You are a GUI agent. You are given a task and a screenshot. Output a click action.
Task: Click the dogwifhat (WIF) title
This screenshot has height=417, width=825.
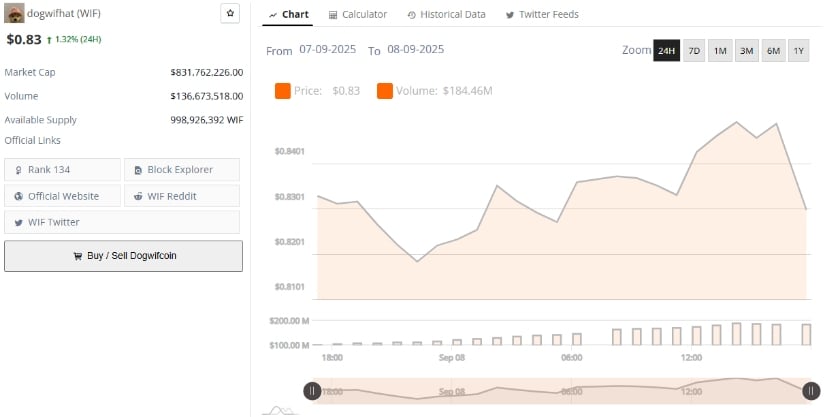(x=64, y=14)
